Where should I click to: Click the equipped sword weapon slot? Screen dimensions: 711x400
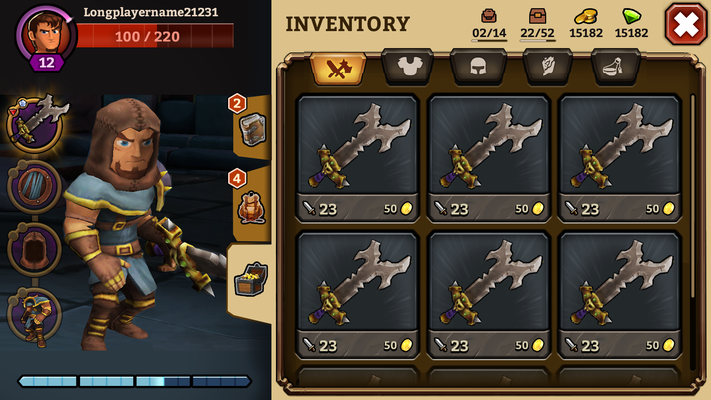[x=35, y=124]
